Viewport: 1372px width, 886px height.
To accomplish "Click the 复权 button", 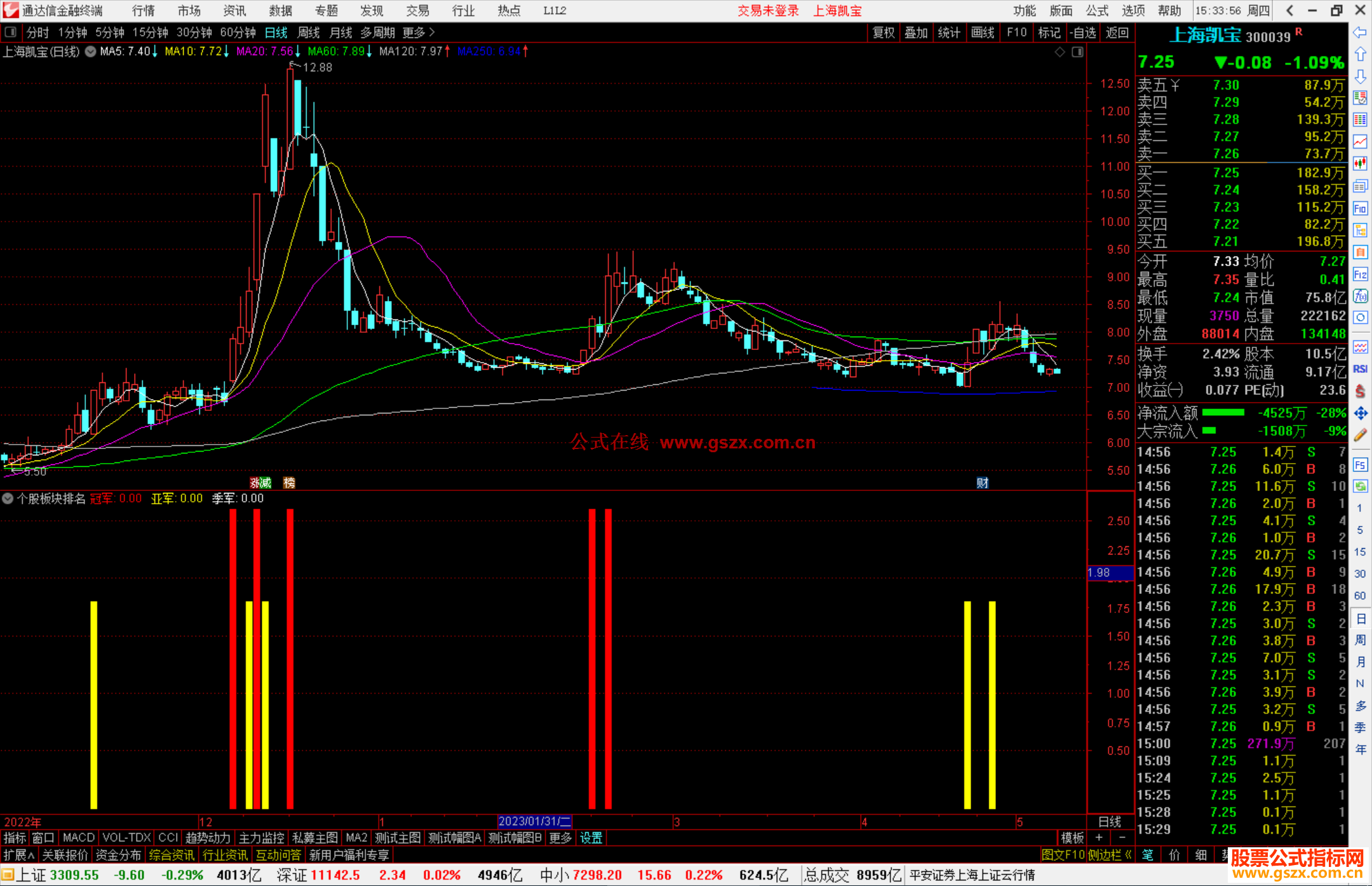I will [x=884, y=32].
